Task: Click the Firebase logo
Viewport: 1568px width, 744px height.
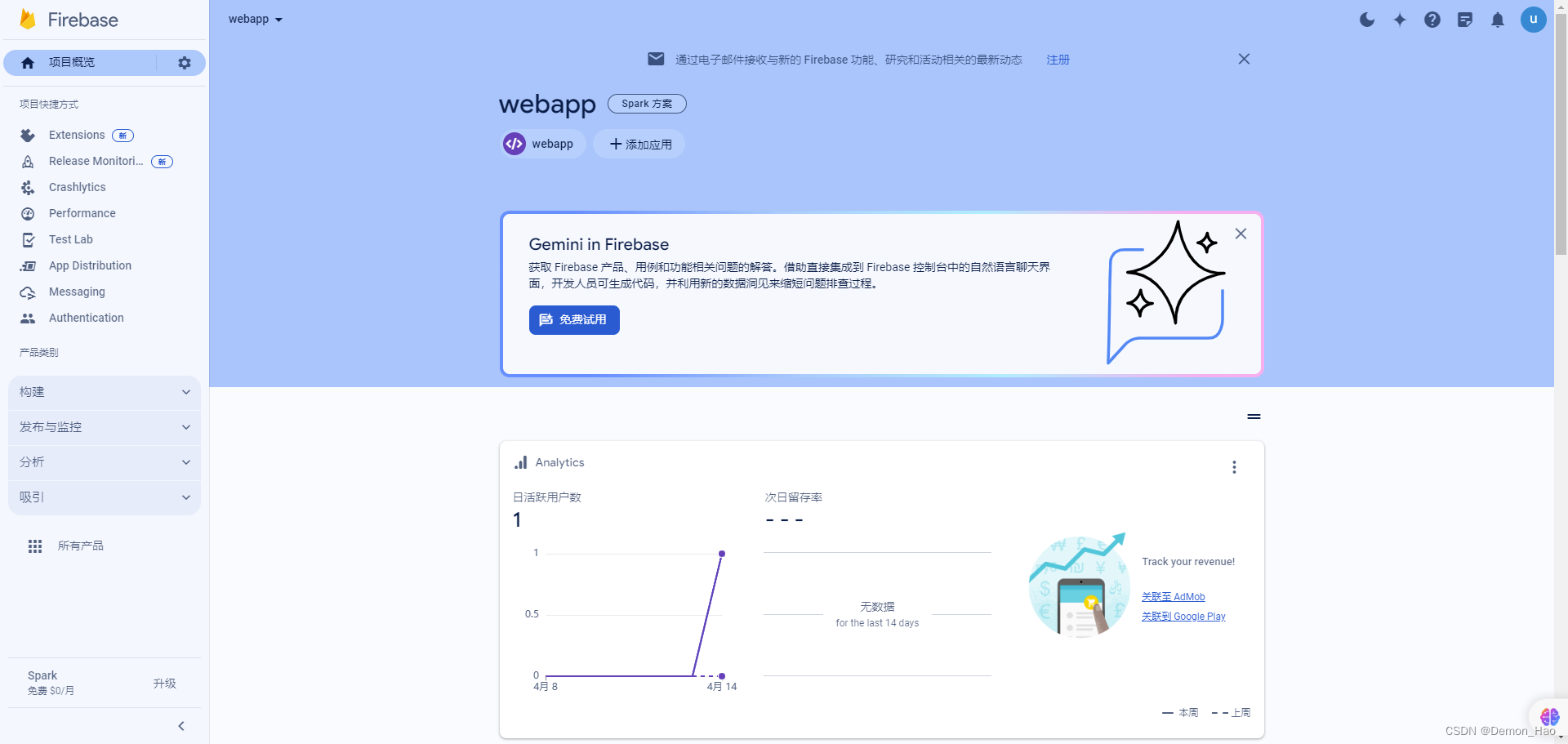Action: pyautogui.click(x=69, y=20)
